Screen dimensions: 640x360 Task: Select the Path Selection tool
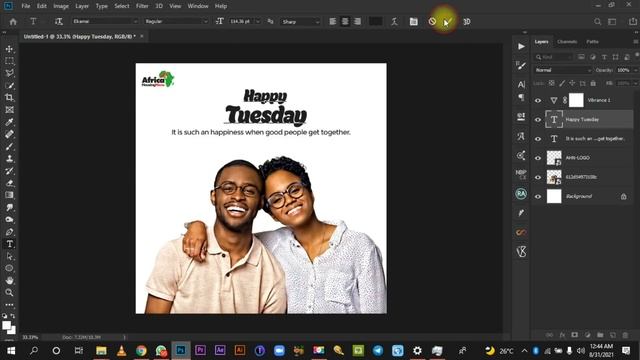click(9, 256)
